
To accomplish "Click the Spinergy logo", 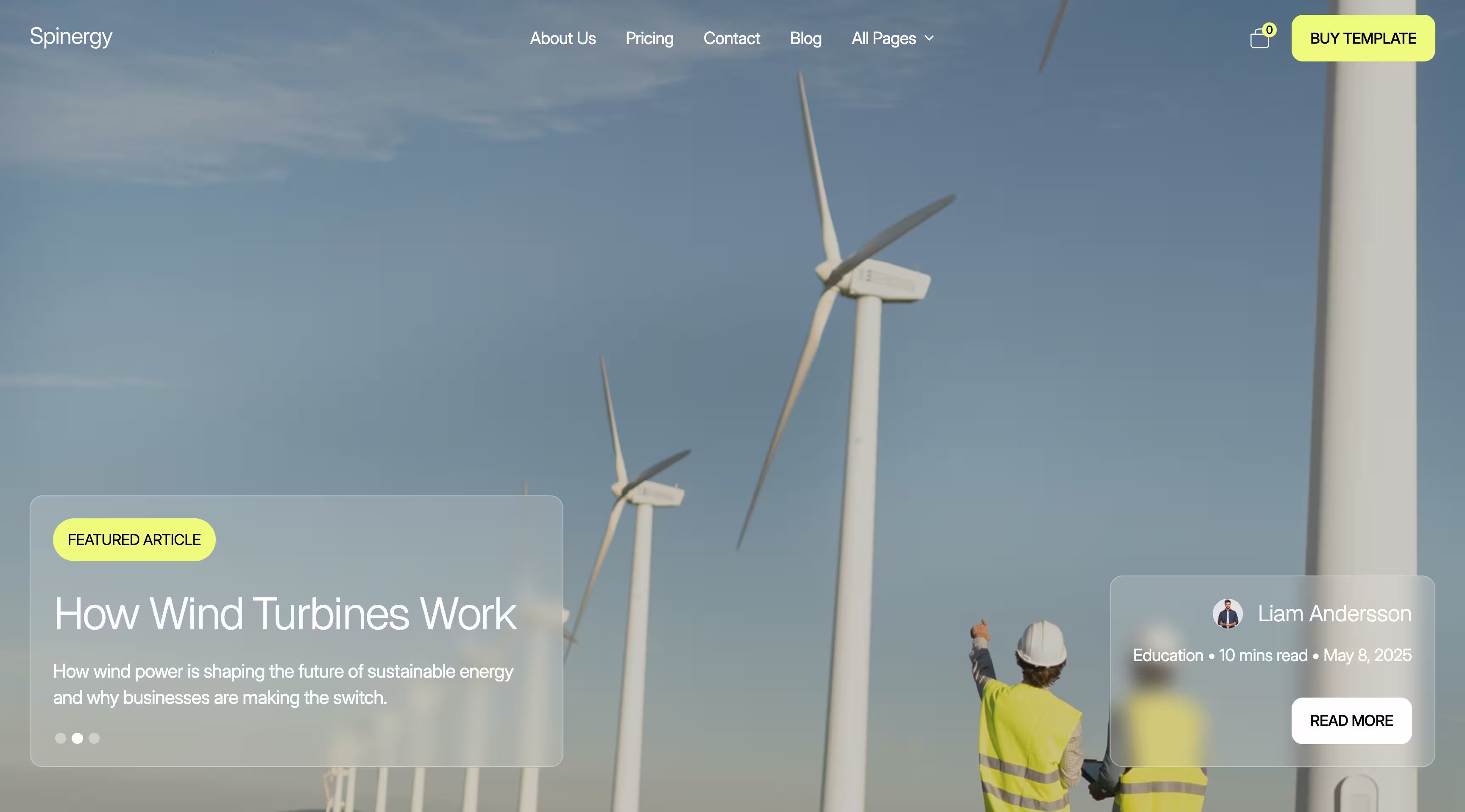I will coord(71,36).
